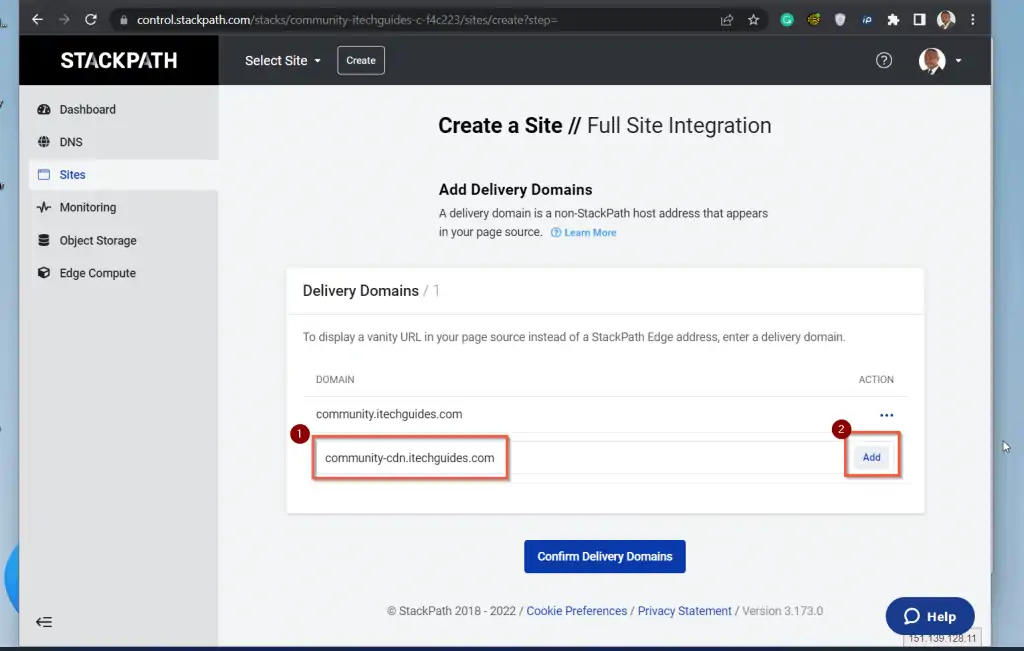Collapse the sidebar with the arrow icon
Image resolution: width=1024 pixels, height=651 pixels.
pyautogui.click(x=44, y=621)
